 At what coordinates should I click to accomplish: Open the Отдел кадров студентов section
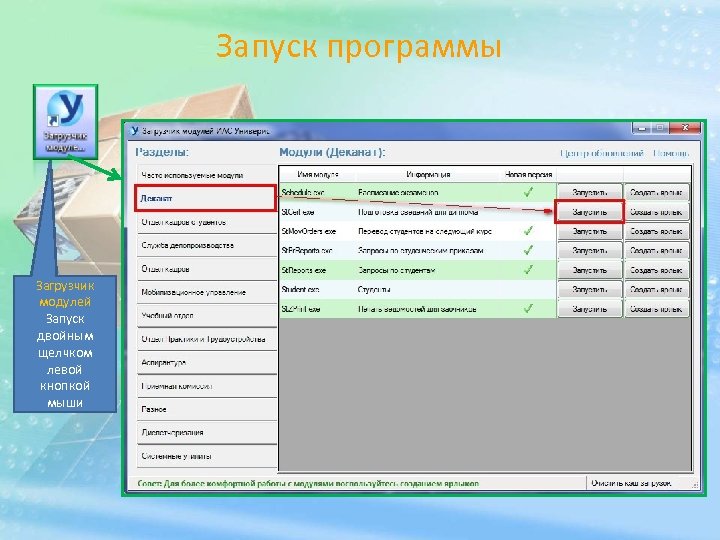[x=207, y=222]
